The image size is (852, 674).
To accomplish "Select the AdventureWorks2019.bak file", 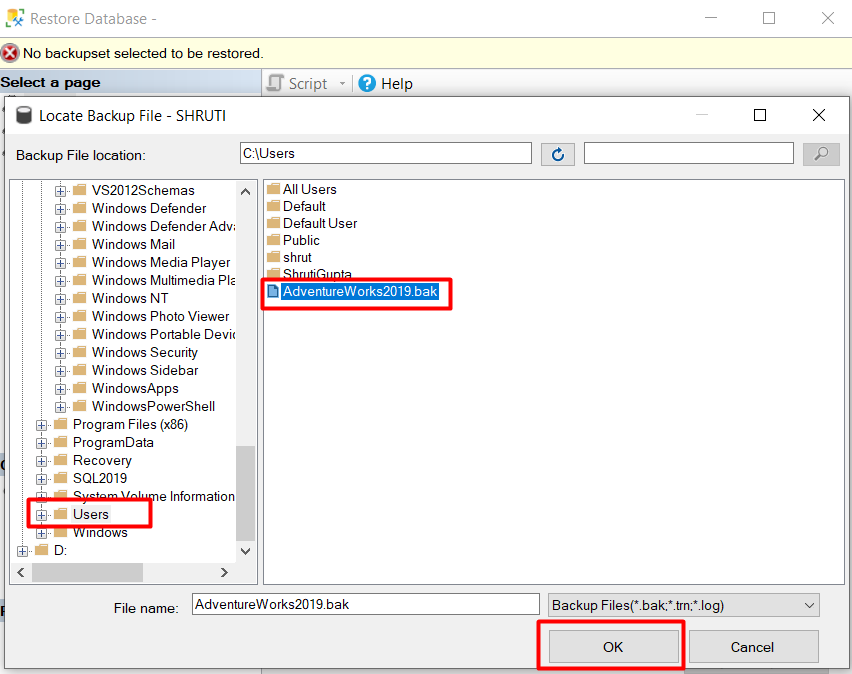I will click(x=360, y=291).
